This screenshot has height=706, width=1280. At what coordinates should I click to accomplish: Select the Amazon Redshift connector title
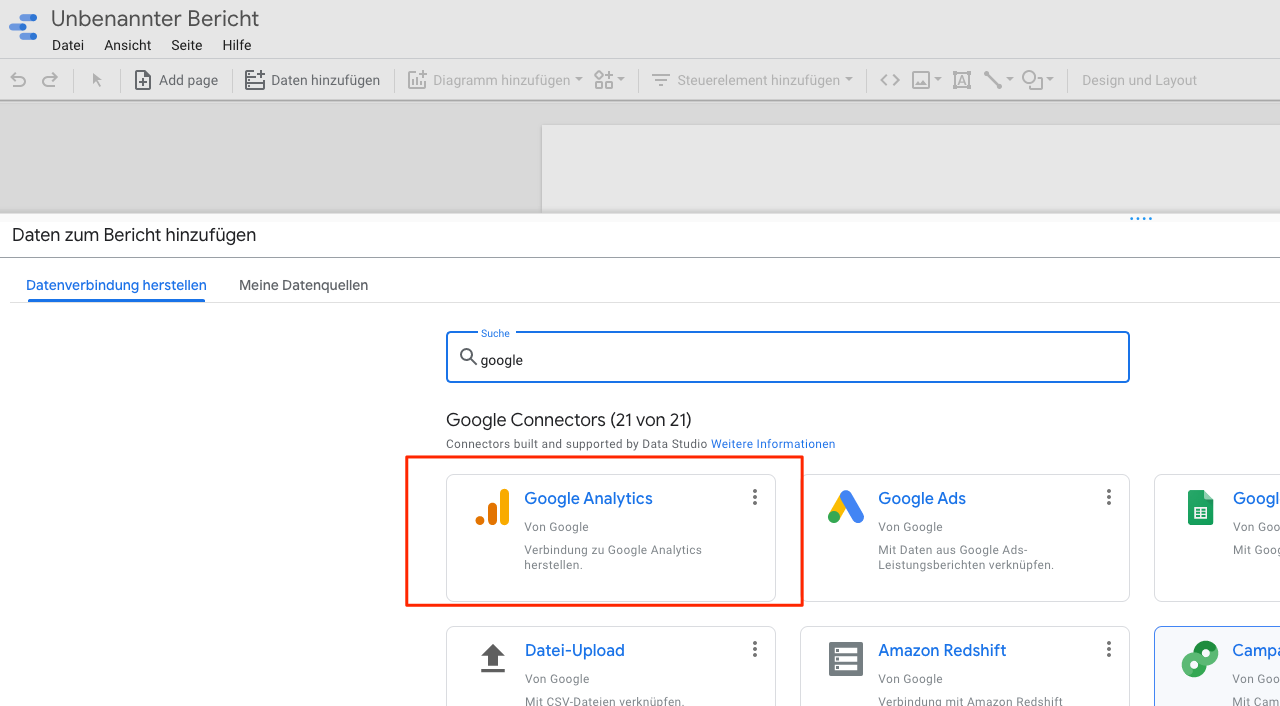942,650
